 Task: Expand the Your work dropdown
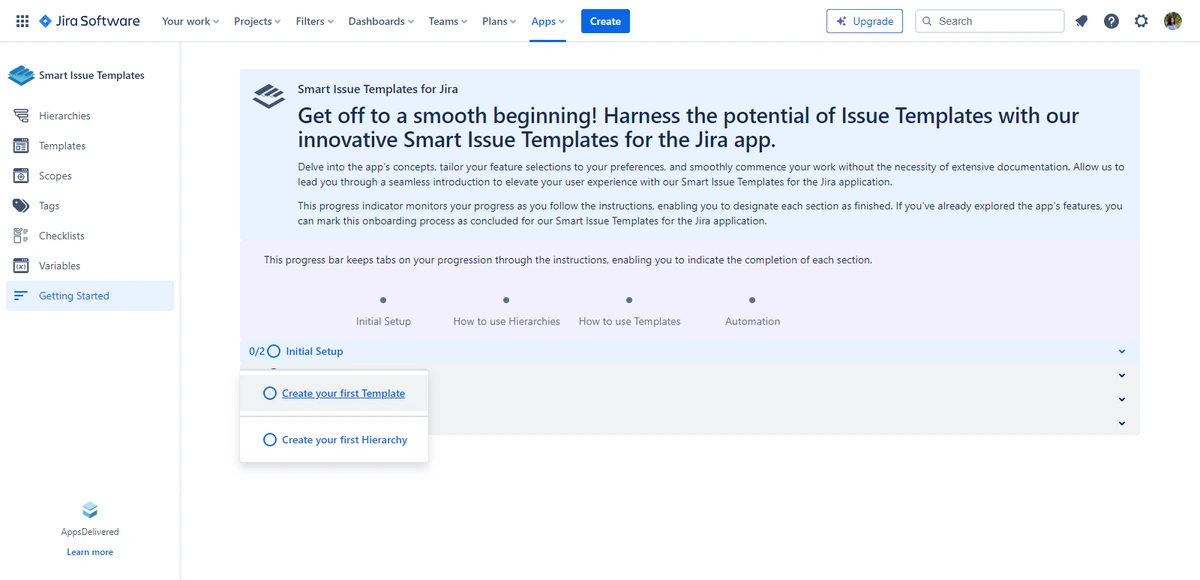click(190, 21)
